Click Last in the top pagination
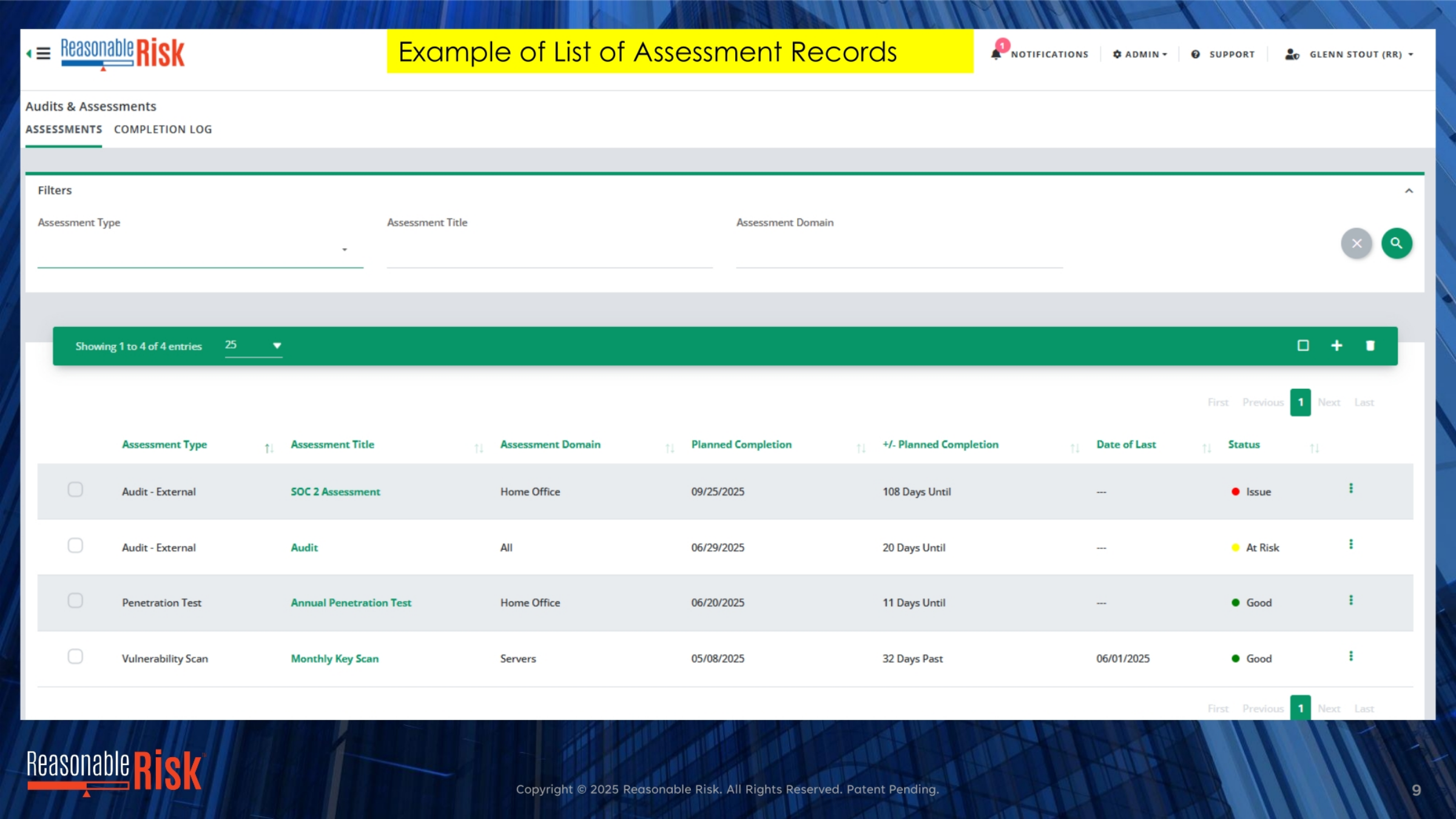 tap(1364, 402)
